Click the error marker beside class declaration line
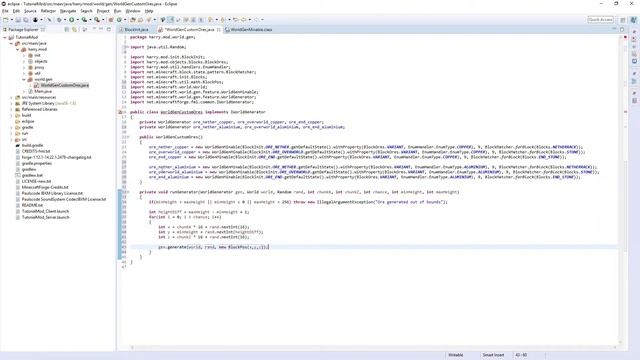 (x=120, y=112)
